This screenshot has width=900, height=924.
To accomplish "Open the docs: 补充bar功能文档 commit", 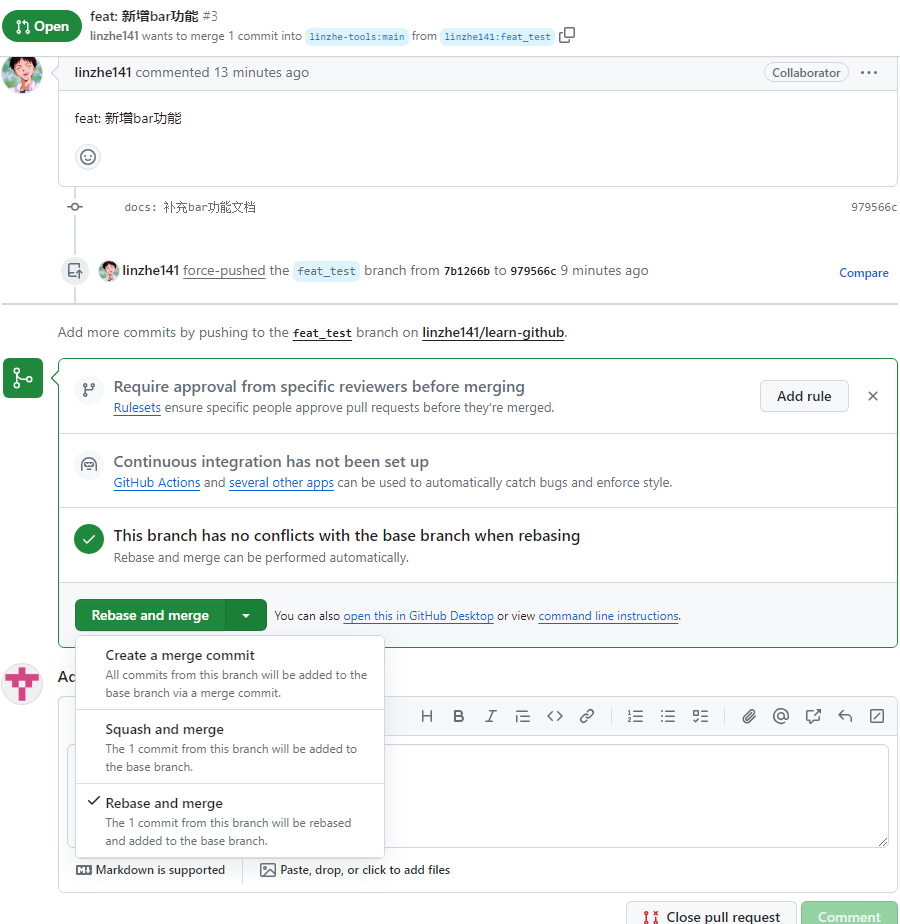I will [x=190, y=207].
